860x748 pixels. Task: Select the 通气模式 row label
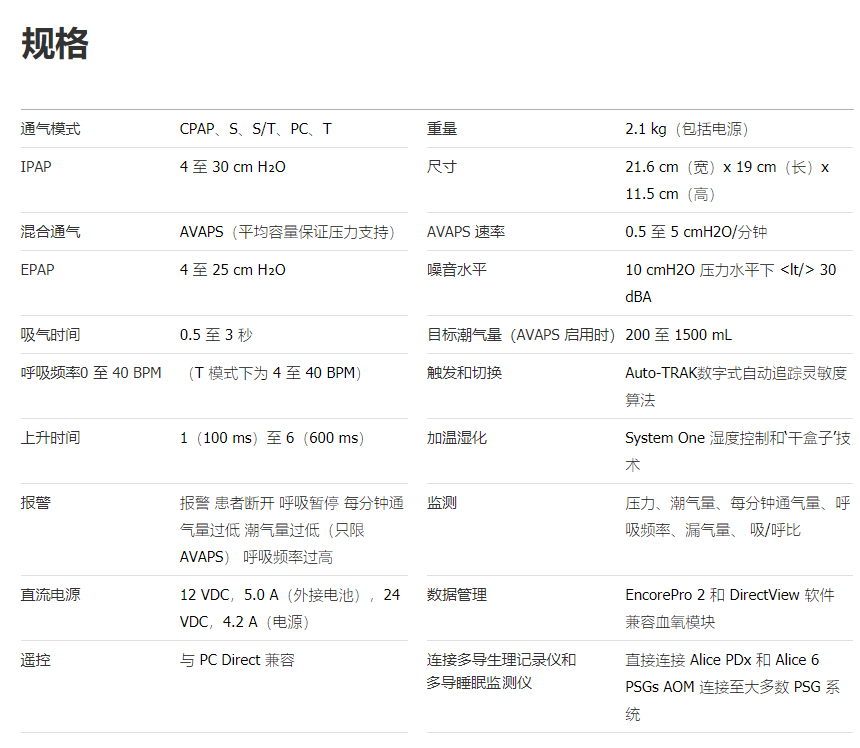(50, 129)
